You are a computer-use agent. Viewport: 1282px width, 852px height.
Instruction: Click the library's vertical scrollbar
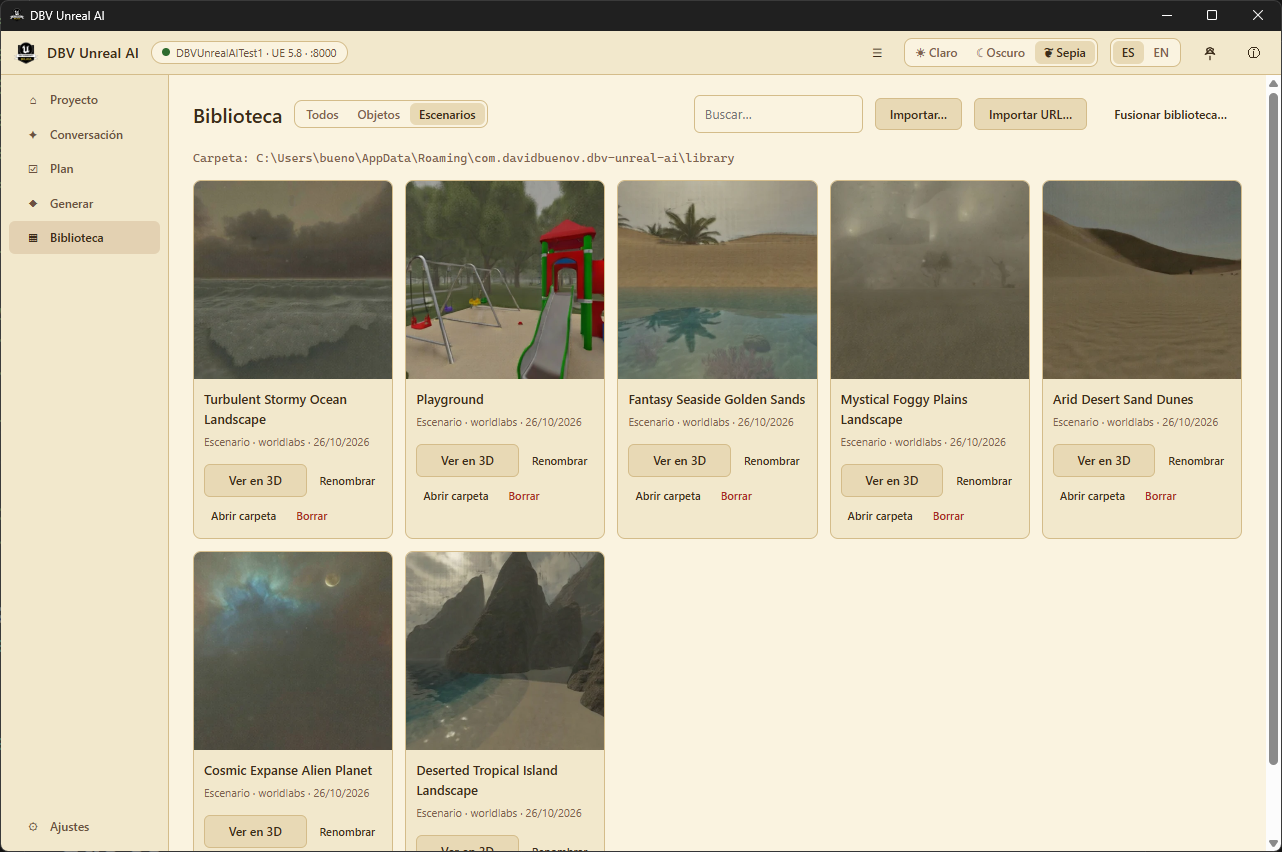point(1273,428)
